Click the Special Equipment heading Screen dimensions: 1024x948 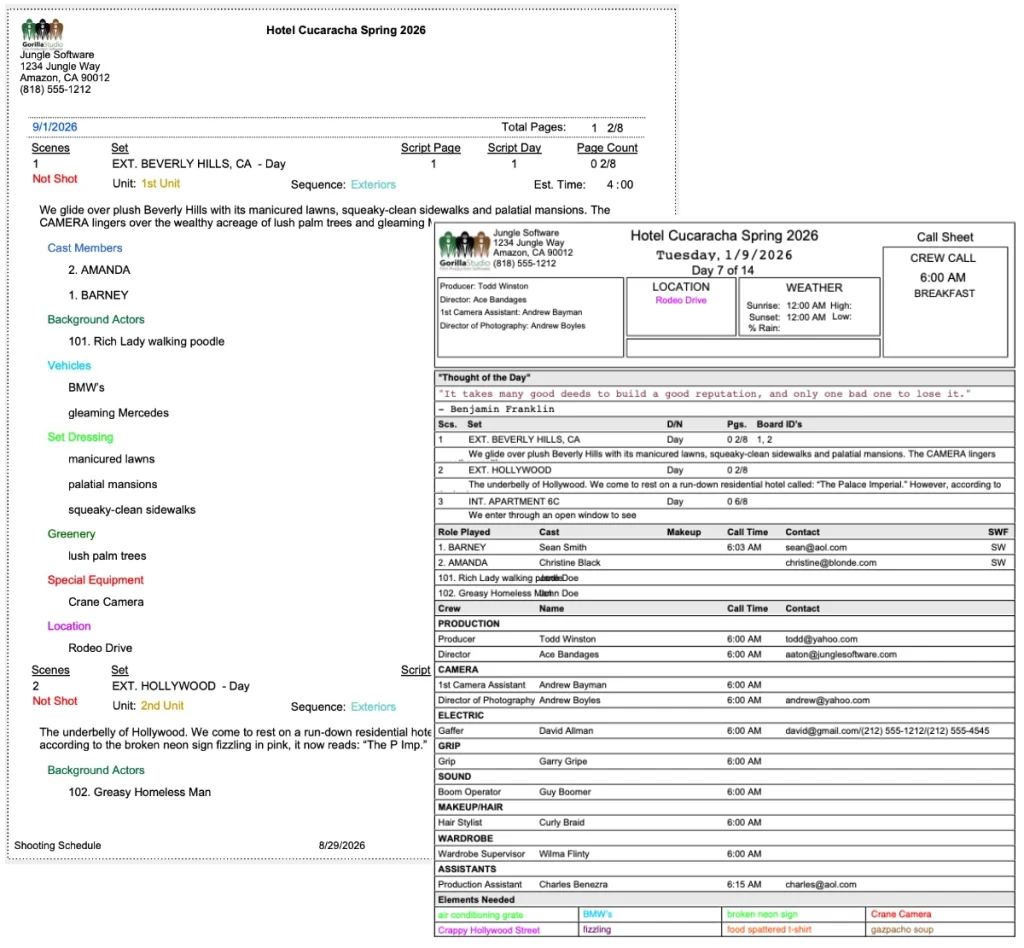(95, 580)
